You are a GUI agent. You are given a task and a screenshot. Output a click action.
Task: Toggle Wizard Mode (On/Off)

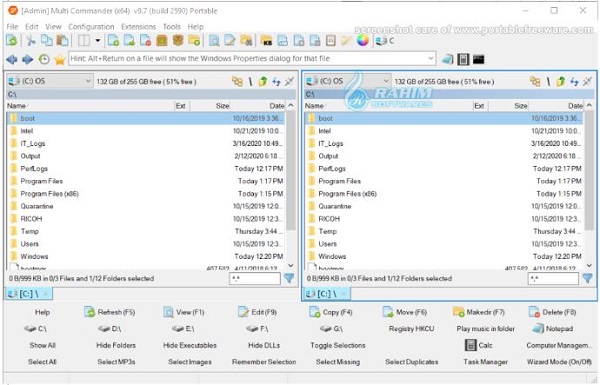pyautogui.click(x=559, y=362)
